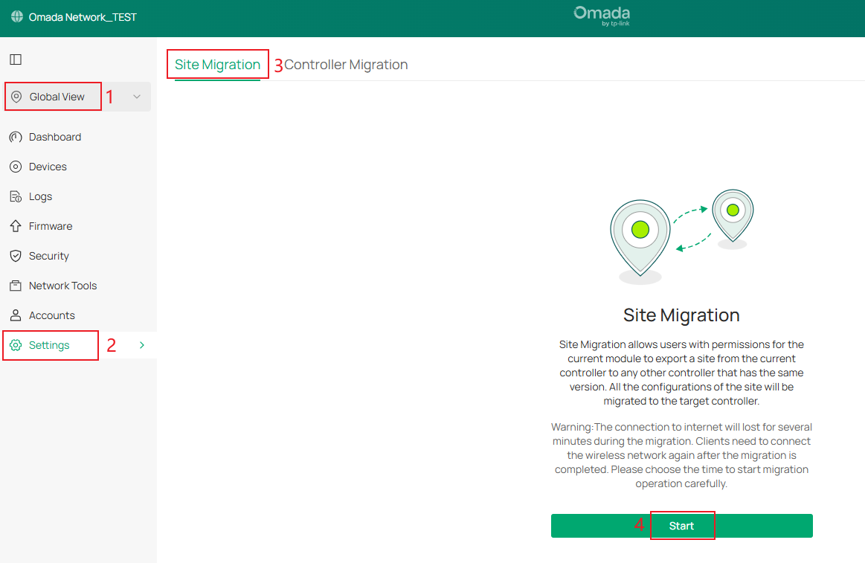Click the Logs document icon
Screen dimensions: 865x563
15,196
